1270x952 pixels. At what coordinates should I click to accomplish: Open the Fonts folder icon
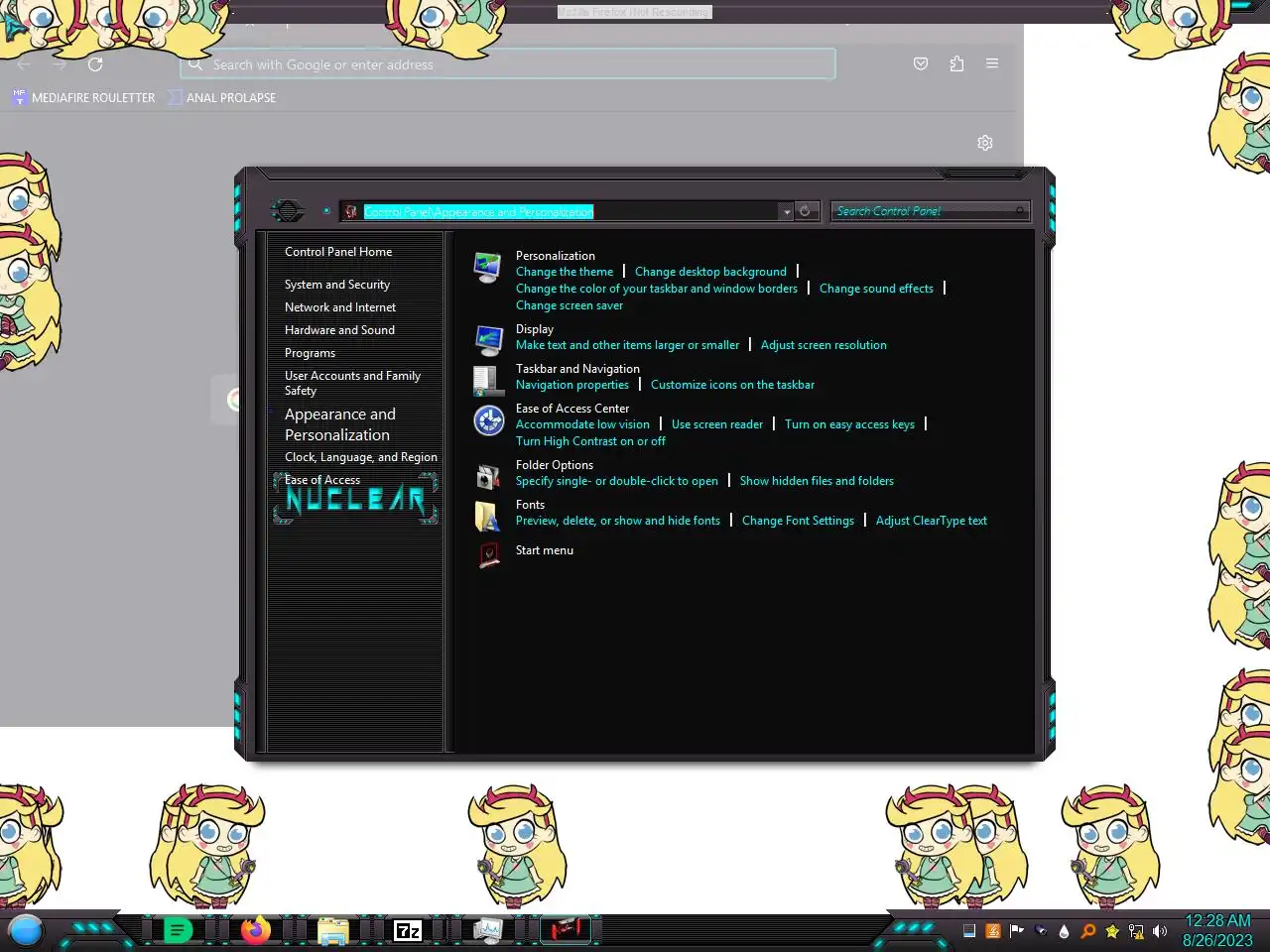487,517
